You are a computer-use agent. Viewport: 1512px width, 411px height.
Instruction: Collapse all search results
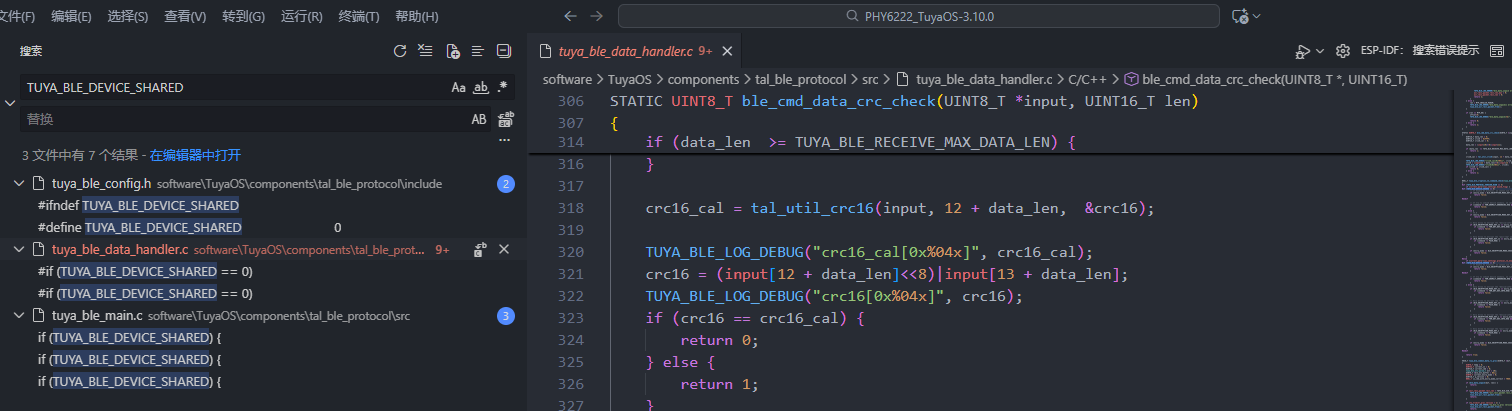click(504, 51)
